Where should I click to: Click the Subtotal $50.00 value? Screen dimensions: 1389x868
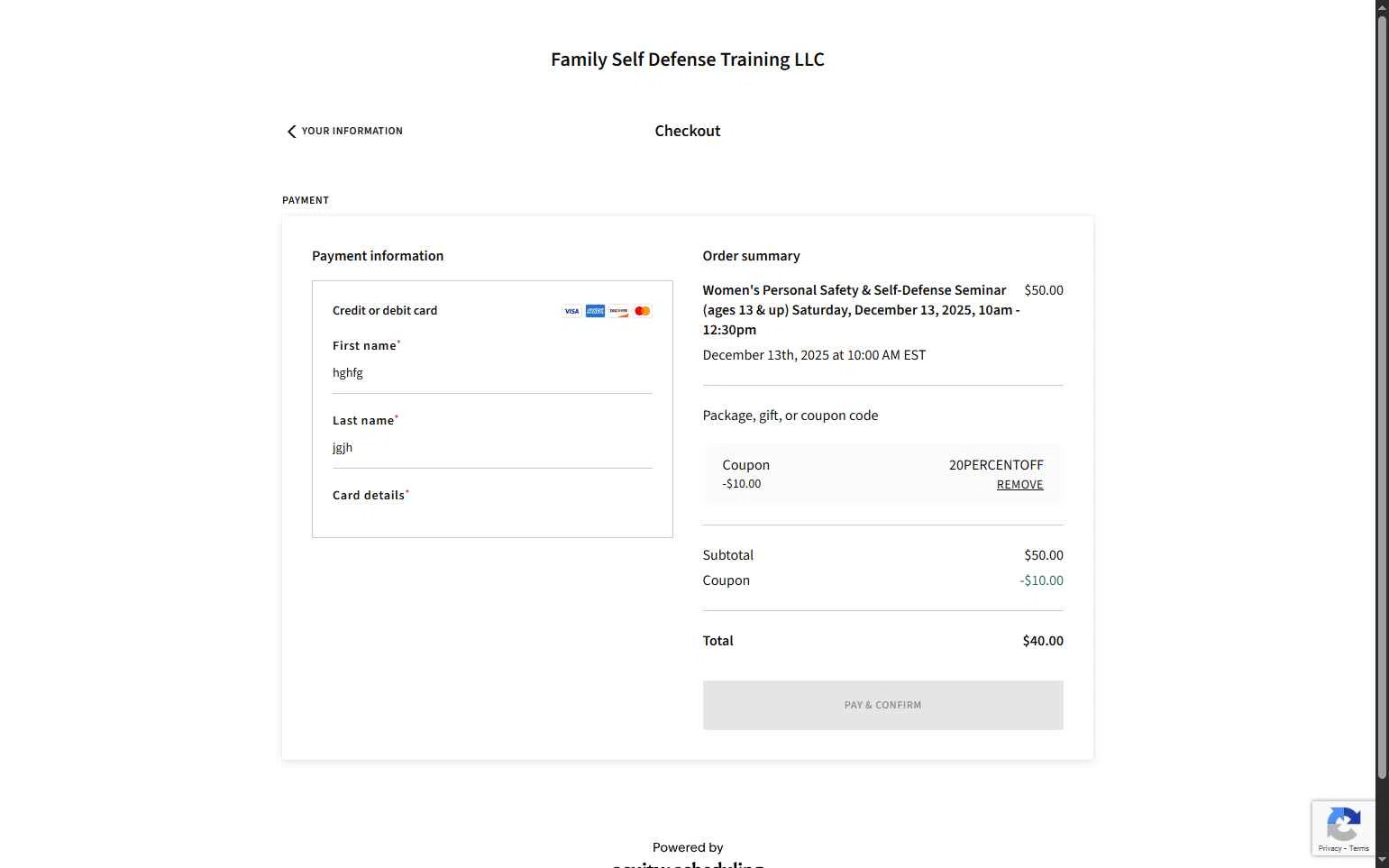[x=1044, y=555]
